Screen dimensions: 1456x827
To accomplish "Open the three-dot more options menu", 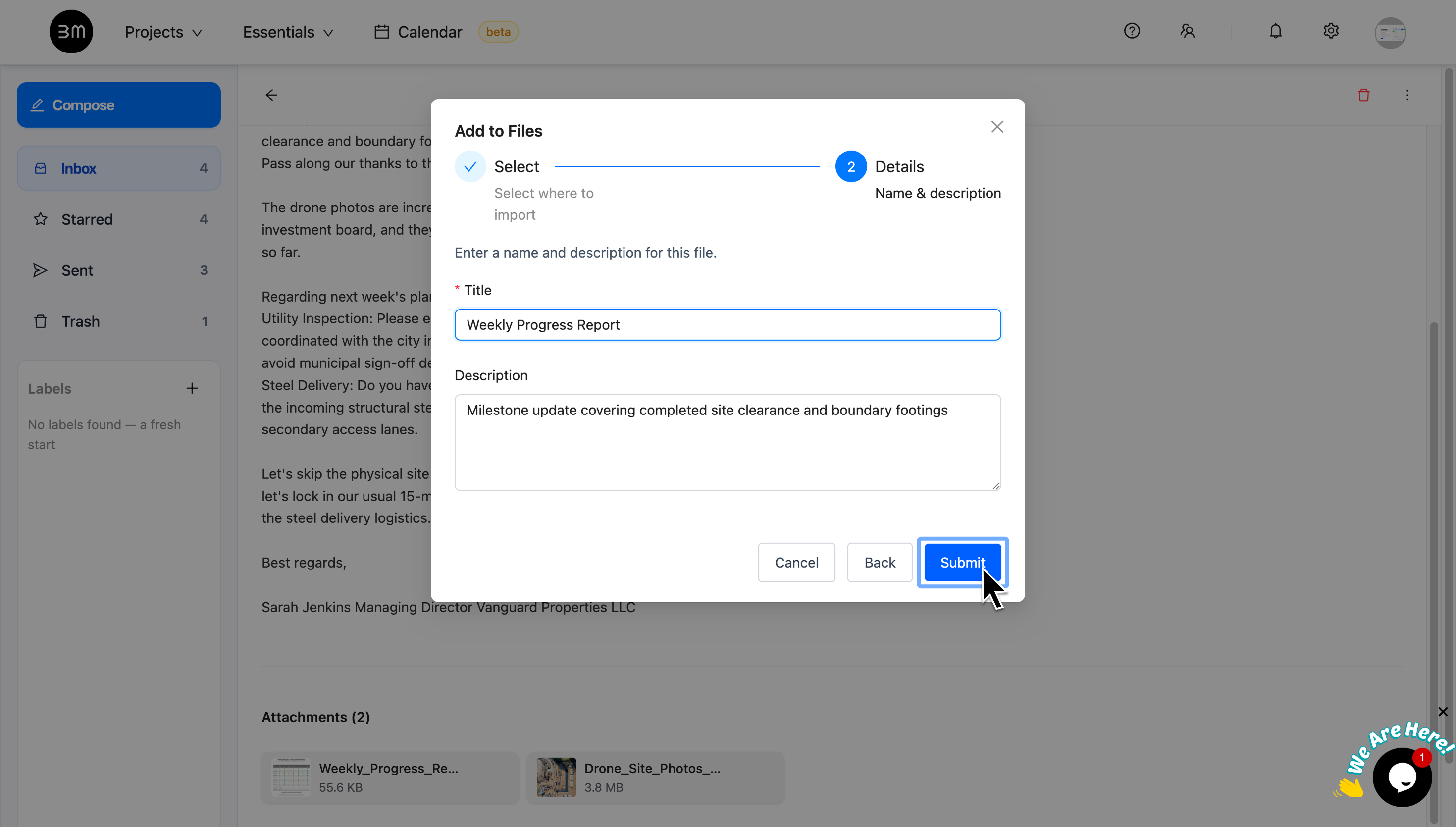I will tap(1407, 95).
